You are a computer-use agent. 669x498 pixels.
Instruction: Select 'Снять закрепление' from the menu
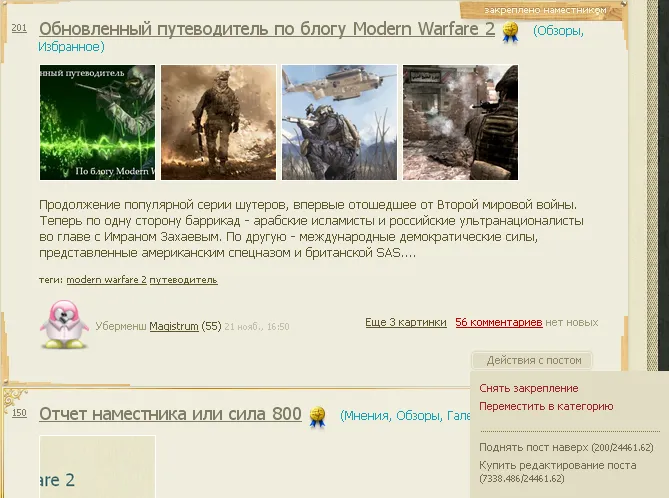pyautogui.click(x=529, y=388)
